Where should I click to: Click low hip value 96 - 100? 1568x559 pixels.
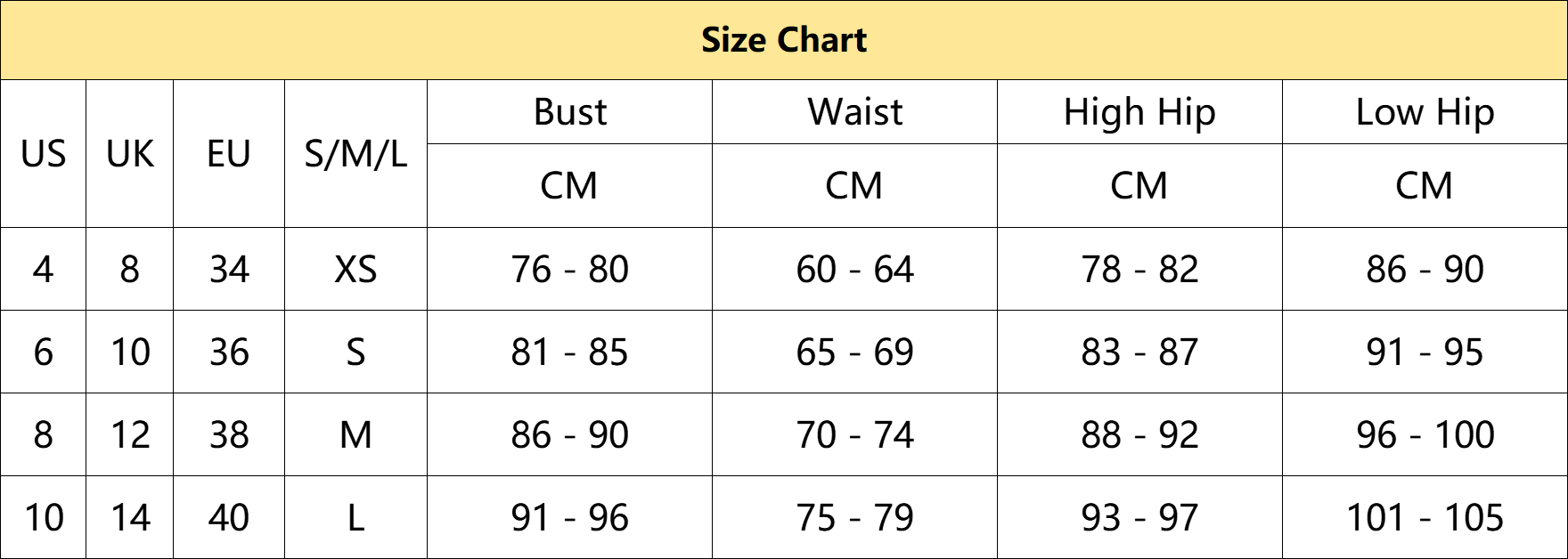[1425, 434]
